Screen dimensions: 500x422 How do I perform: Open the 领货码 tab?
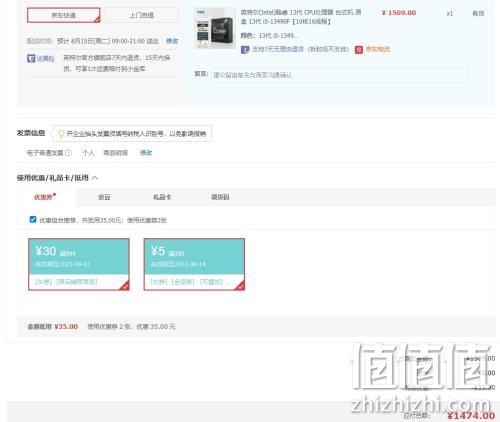click(x=220, y=197)
